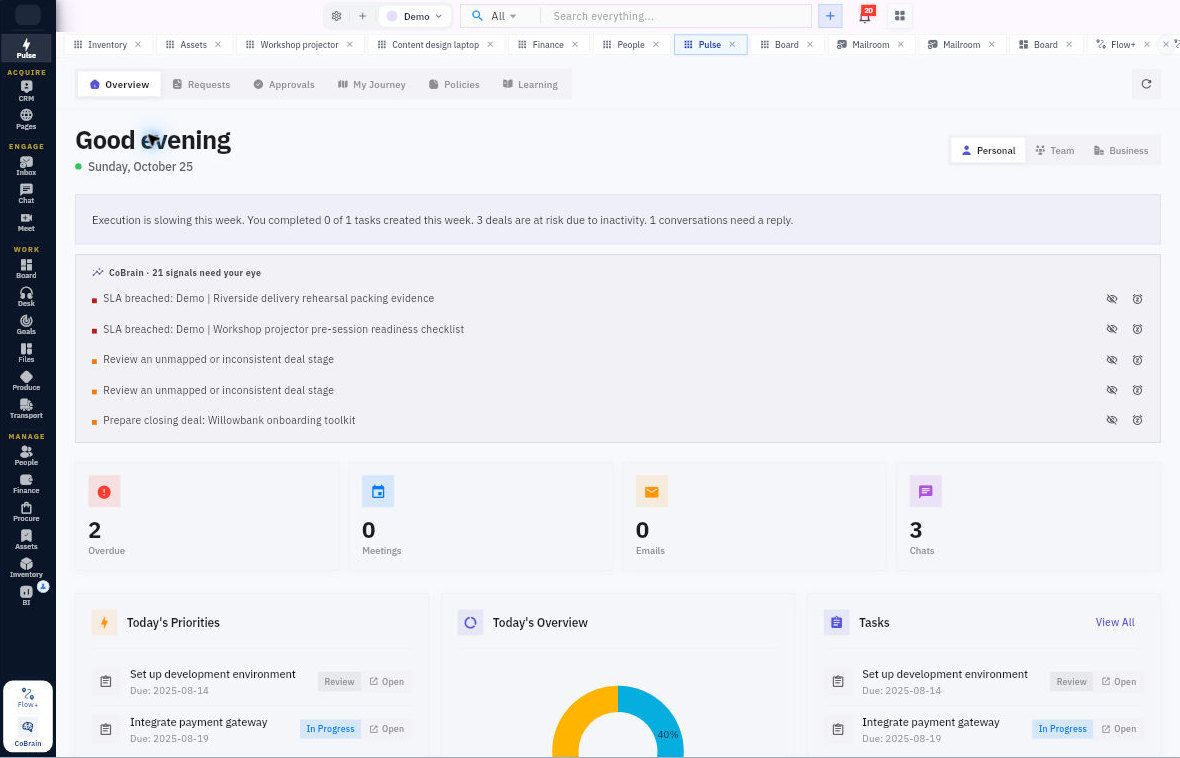1180x758 pixels.
Task: Open CoBrain assistant in sidebar
Action: (x=28, y=732)
